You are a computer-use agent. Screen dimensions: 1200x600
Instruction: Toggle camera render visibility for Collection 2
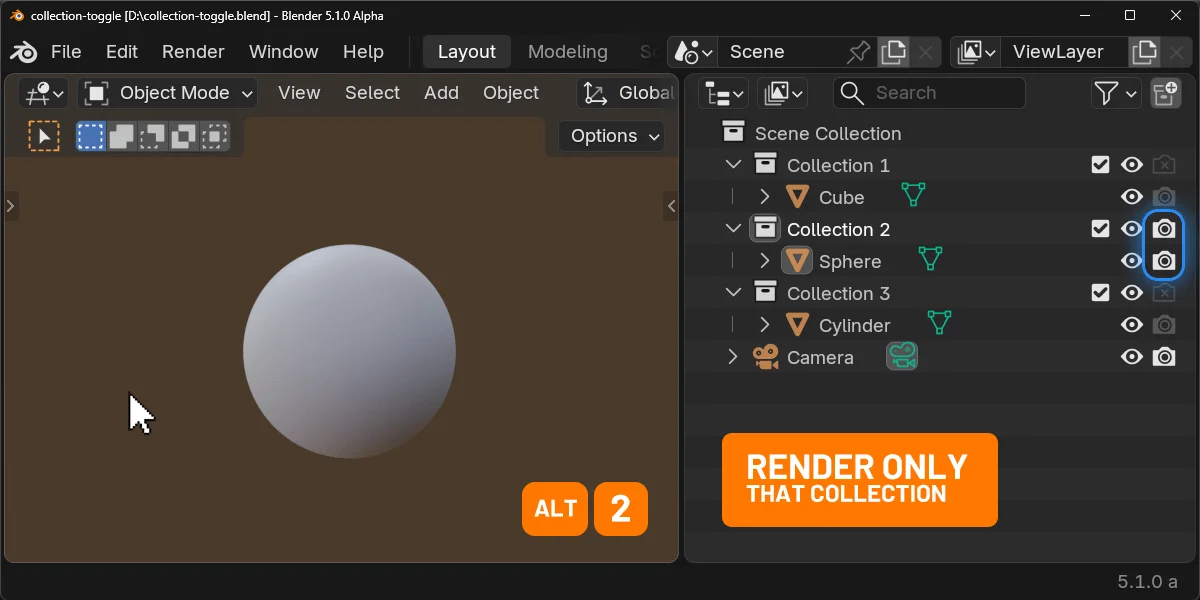pyautogui.click(x=1164, y=228)
